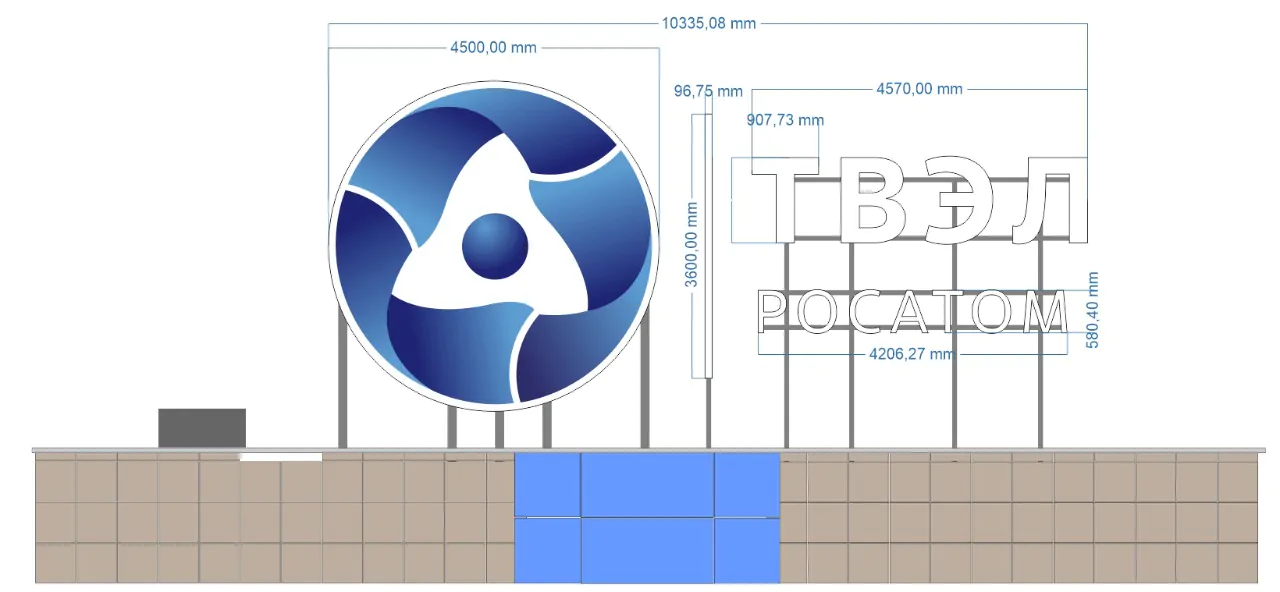Click the vertical 3600,00 mm height dimension
This screenshot has width=1280, height=592.
click(x=693, y=245)
